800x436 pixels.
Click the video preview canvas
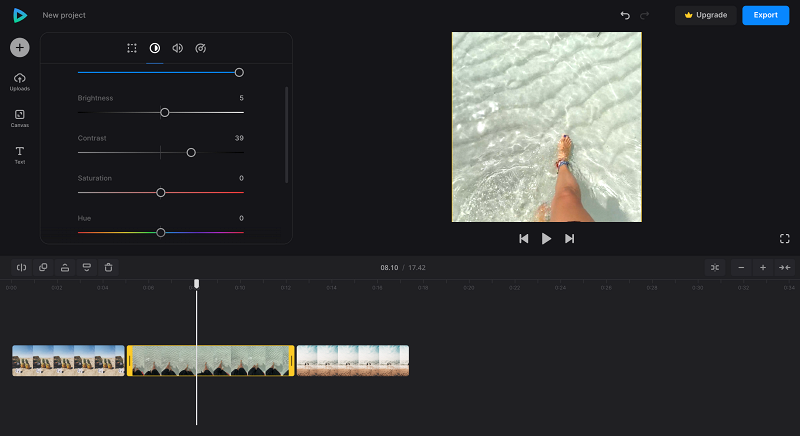(547, 127)
